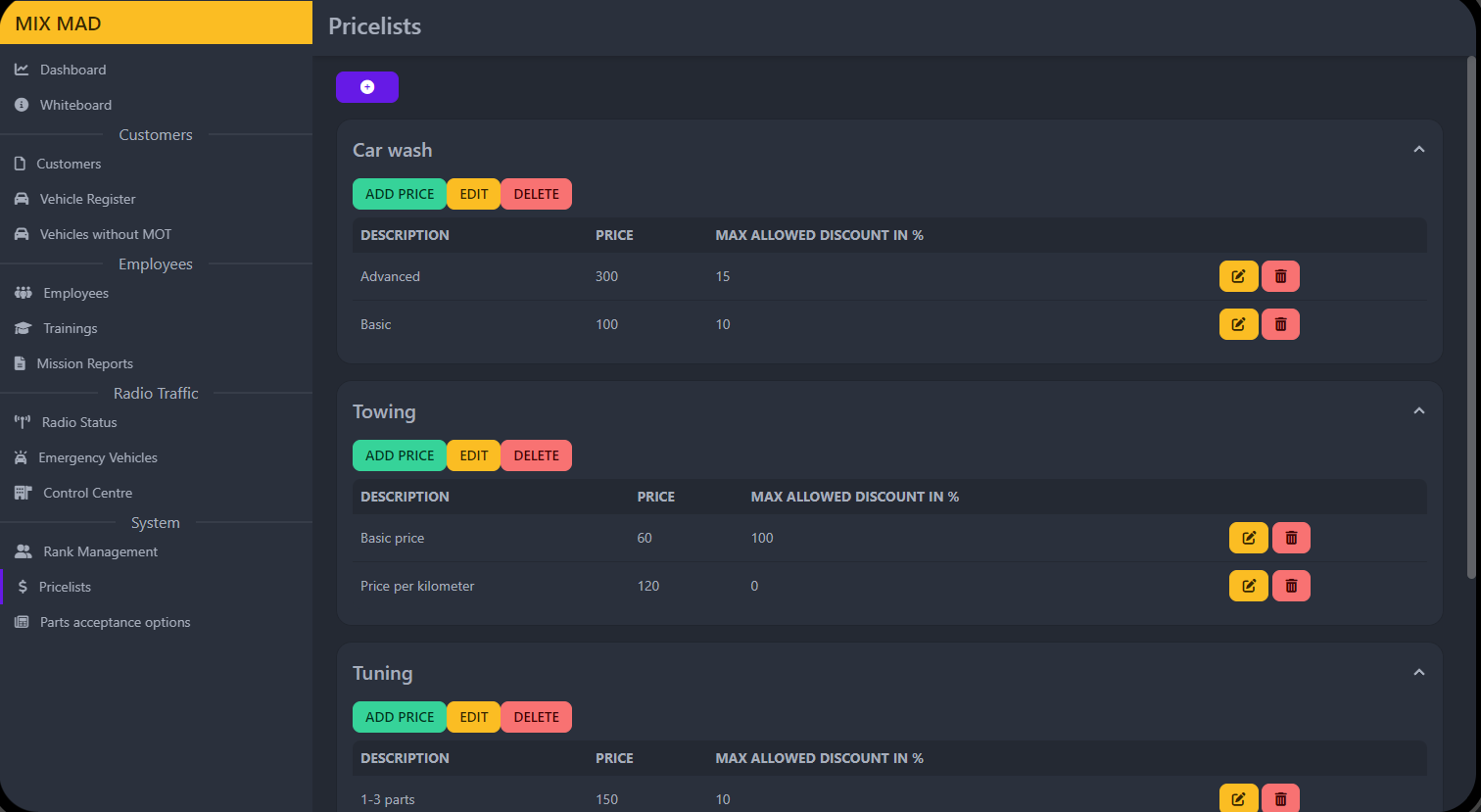Click EDIT button under Tuning

(473, 717)
